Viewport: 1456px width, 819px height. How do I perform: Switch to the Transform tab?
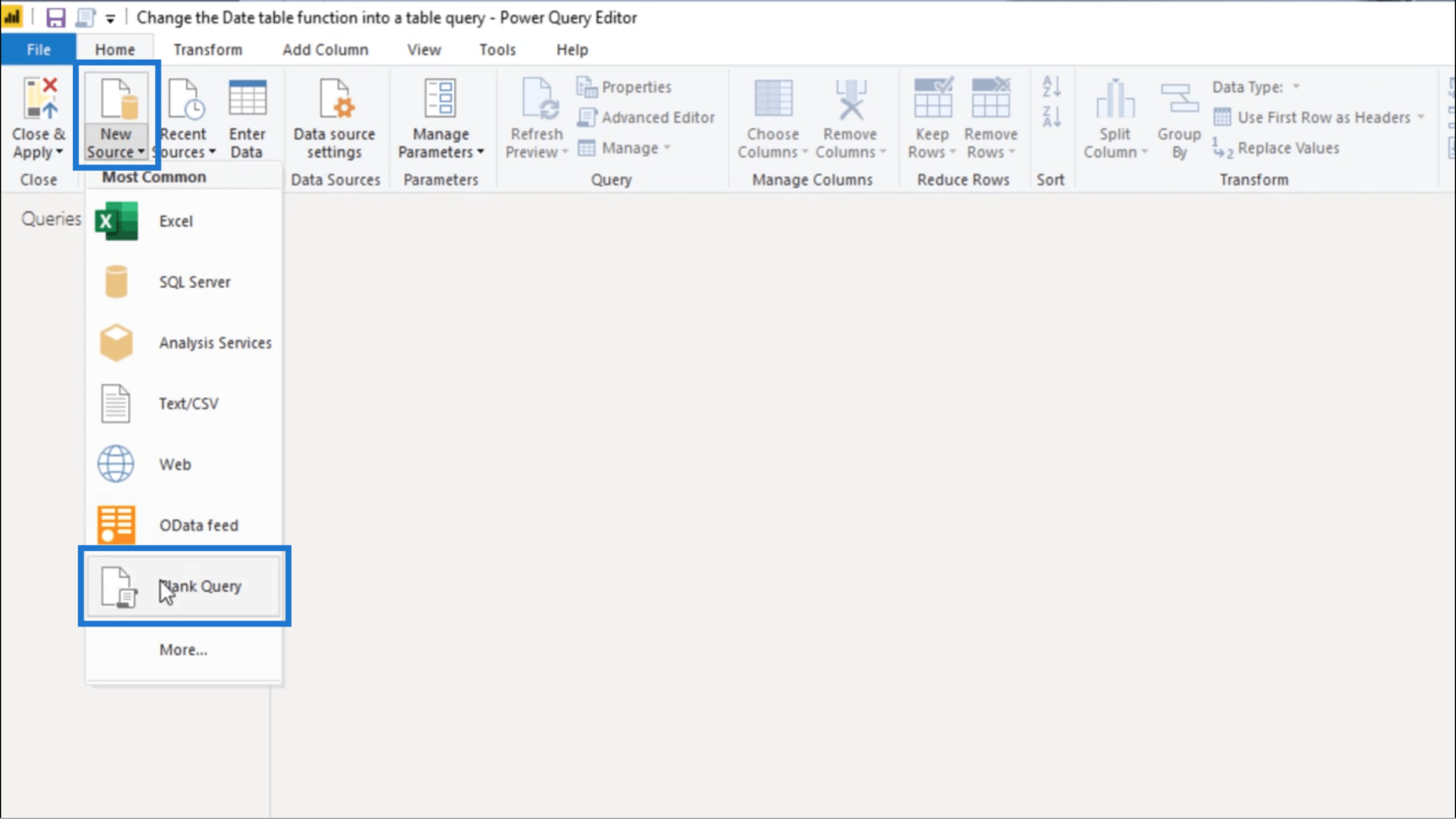click(208, 49)
